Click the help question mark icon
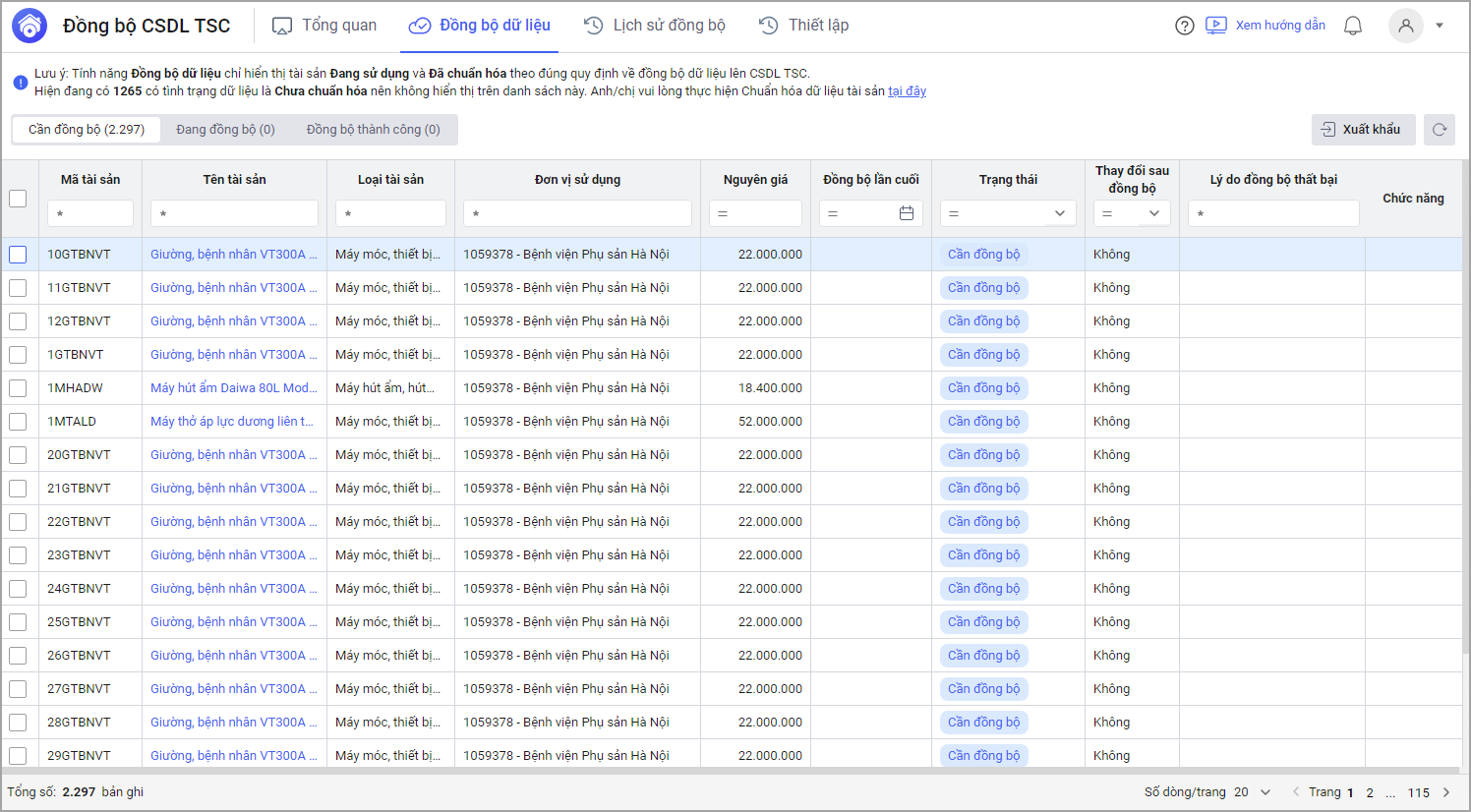This screenshot has height=812, width=1471. click(1185, 26)
